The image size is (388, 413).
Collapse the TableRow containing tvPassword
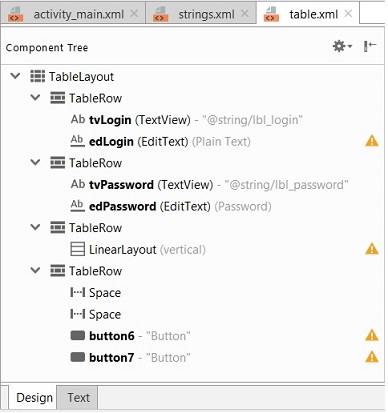click(35, 162)
